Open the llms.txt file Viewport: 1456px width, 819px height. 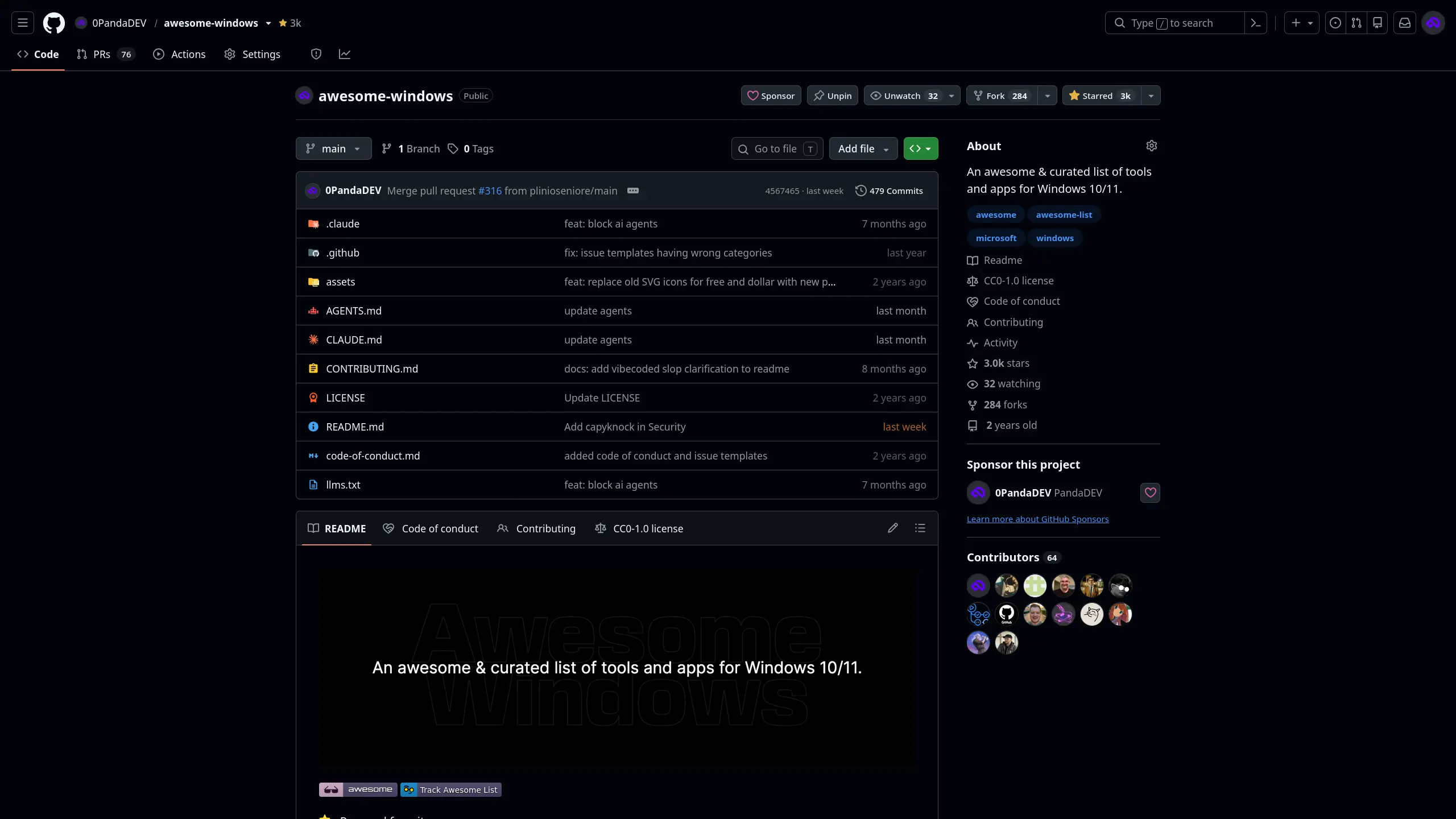tap(343, 485)
